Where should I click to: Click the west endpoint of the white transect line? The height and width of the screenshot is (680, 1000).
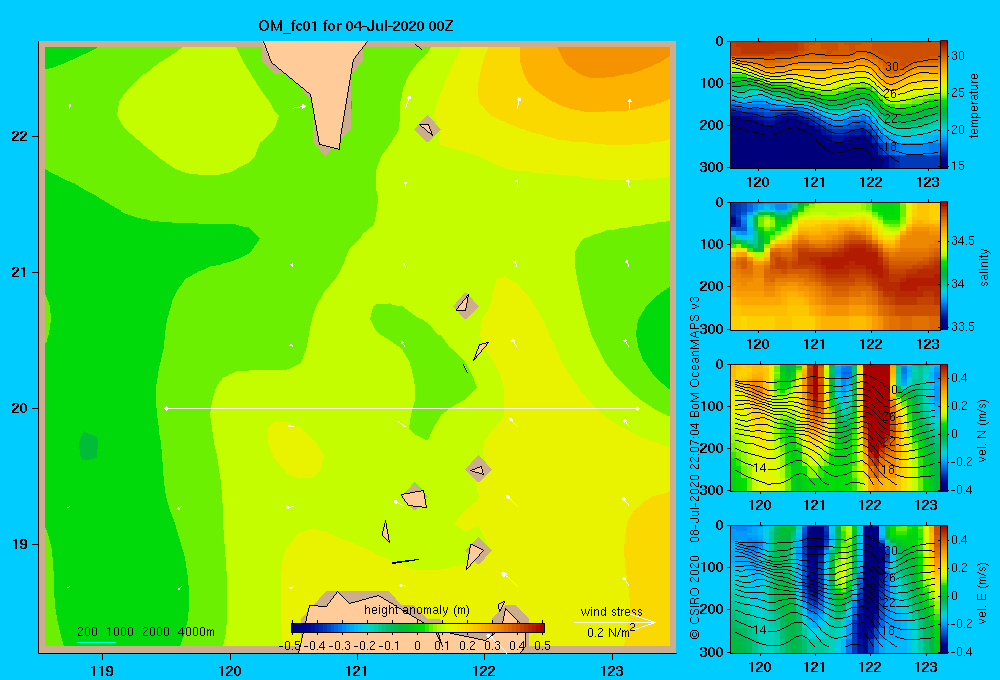point(166,408)
